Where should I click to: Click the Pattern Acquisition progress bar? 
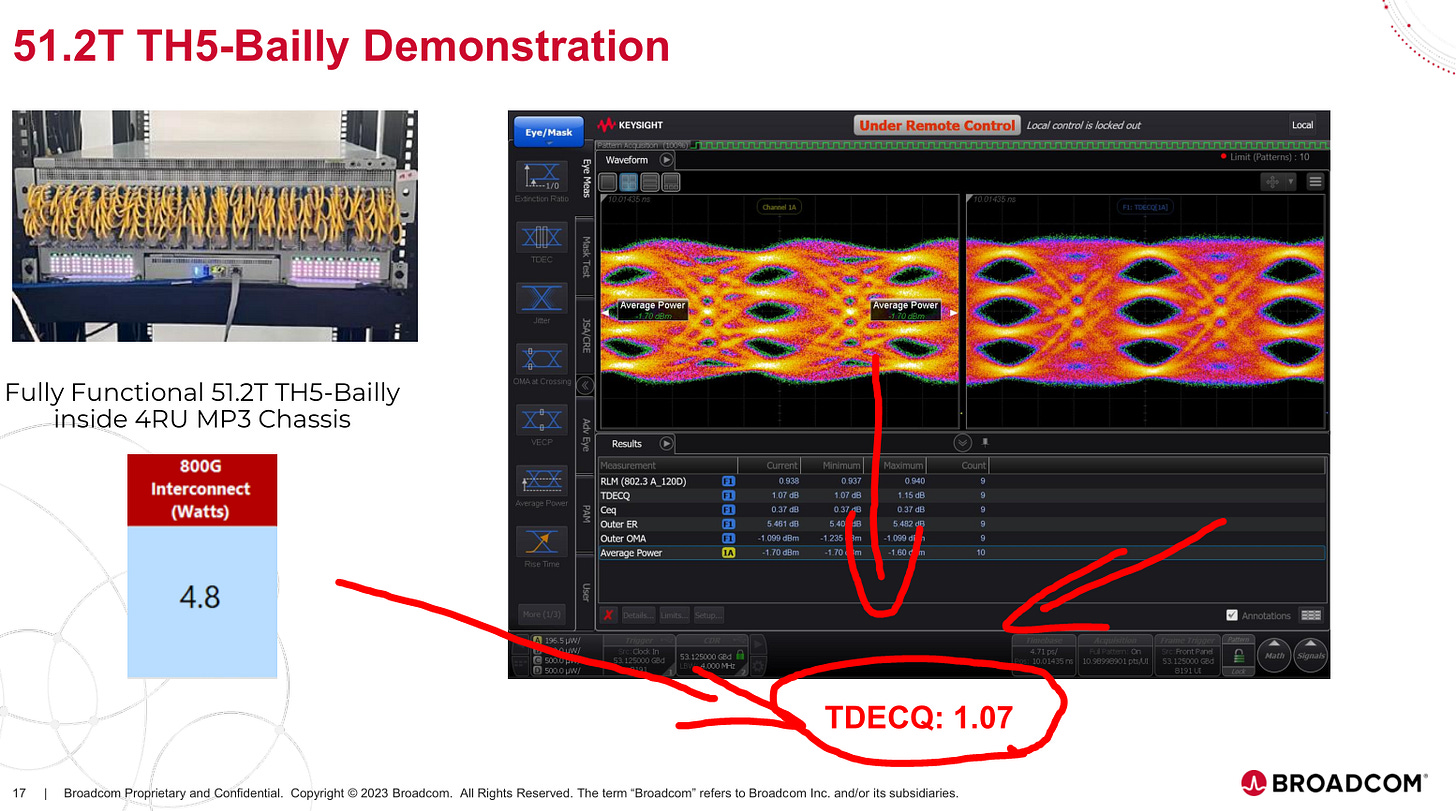(962, 145)
